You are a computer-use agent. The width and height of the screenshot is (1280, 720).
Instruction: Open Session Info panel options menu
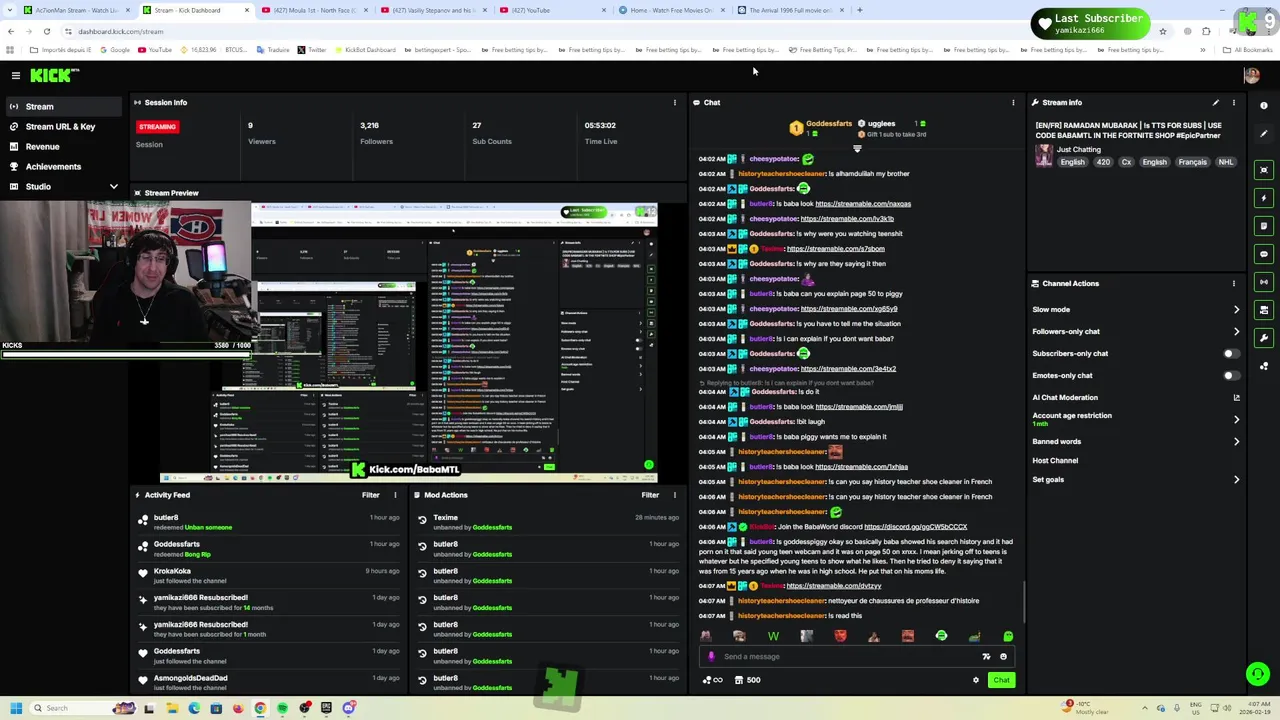[674, 102]
